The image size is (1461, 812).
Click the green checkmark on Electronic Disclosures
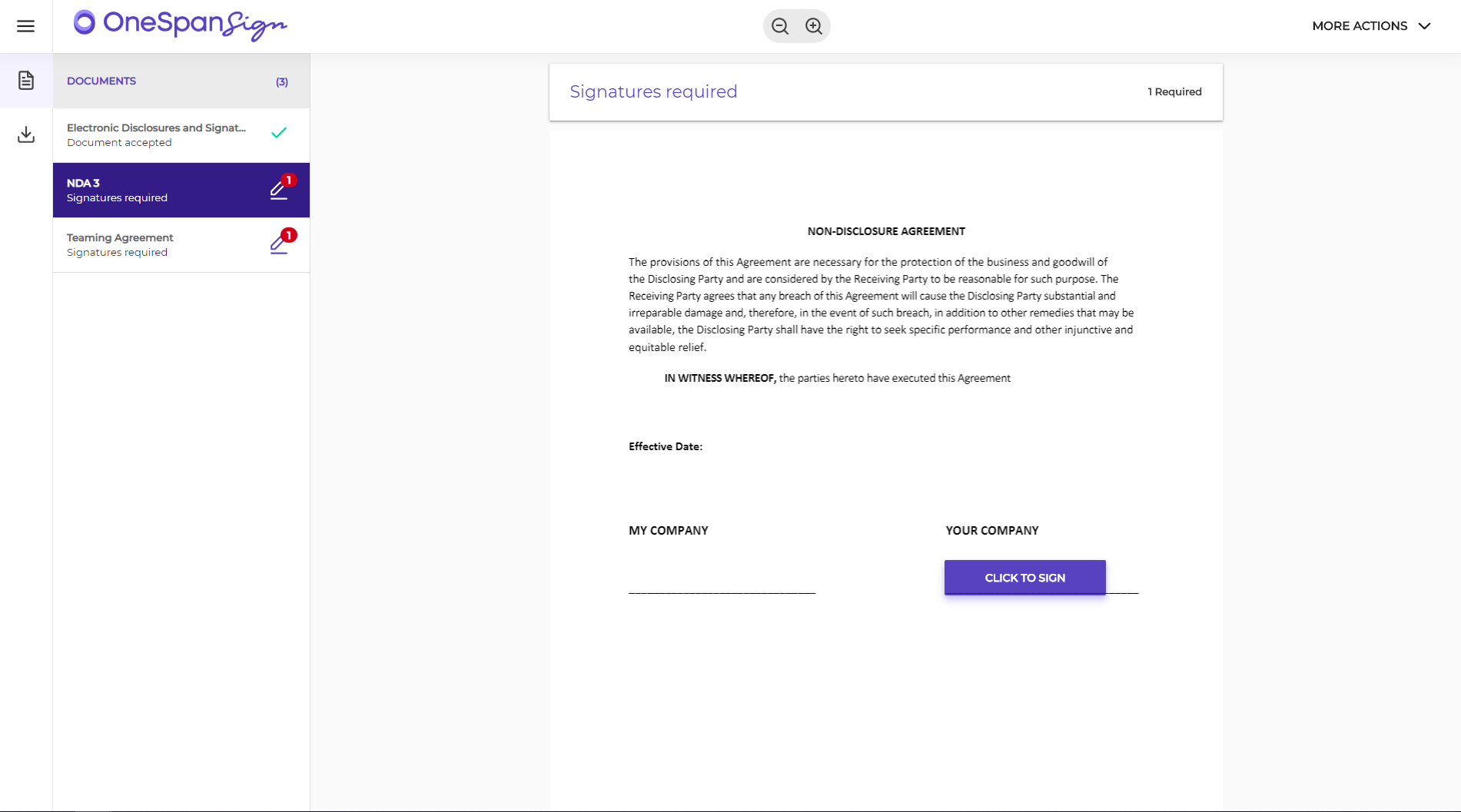point(278,133)
